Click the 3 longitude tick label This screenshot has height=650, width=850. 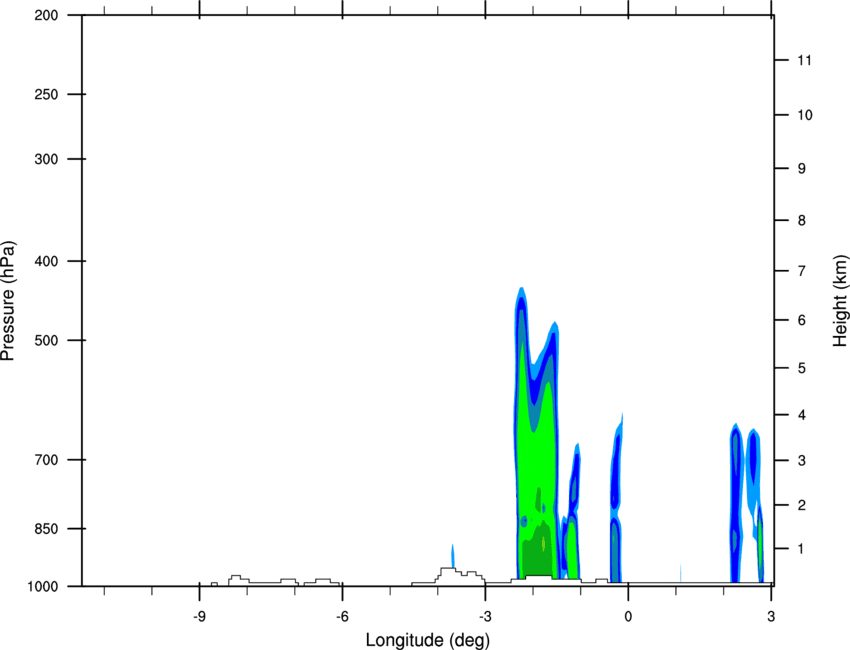tap(771, 616)
